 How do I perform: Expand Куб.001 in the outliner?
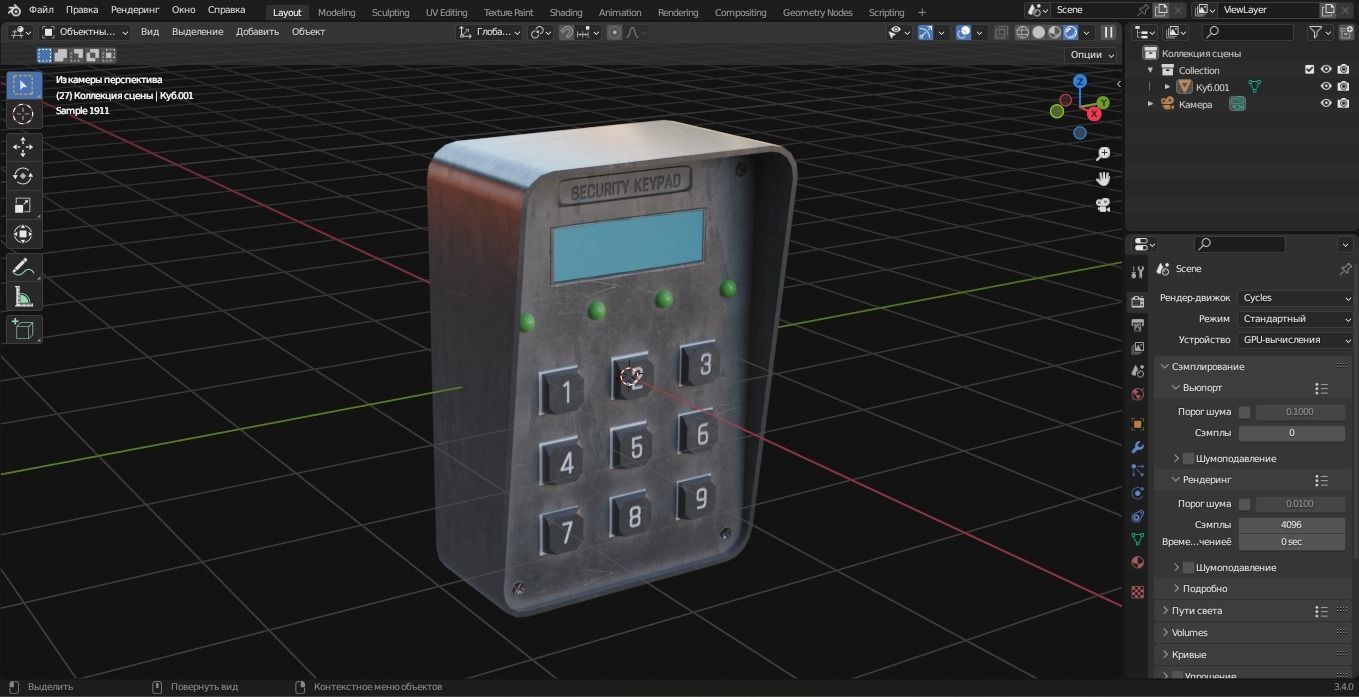click(1167, 87)
